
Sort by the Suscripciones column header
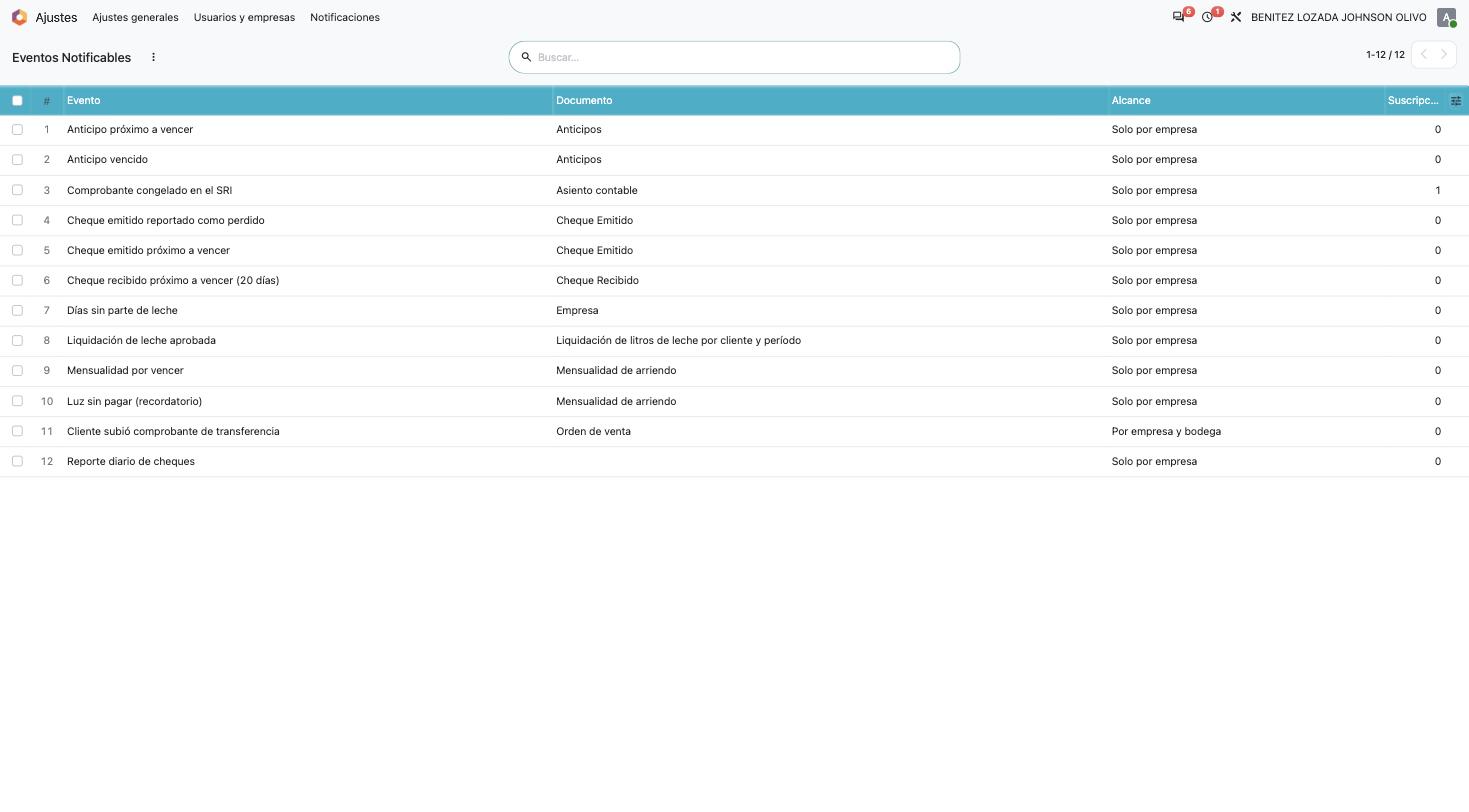pyautogui.click(x=1413, y=100)
